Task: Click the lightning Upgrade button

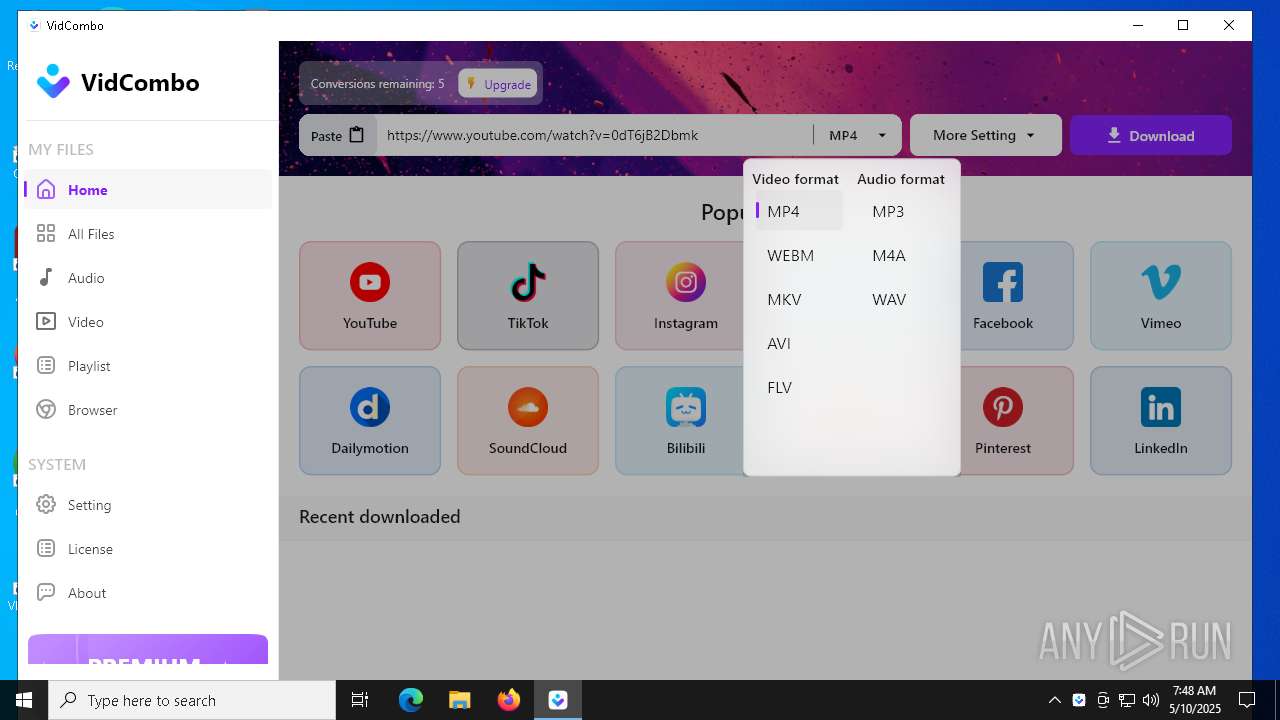Action: 498,84
